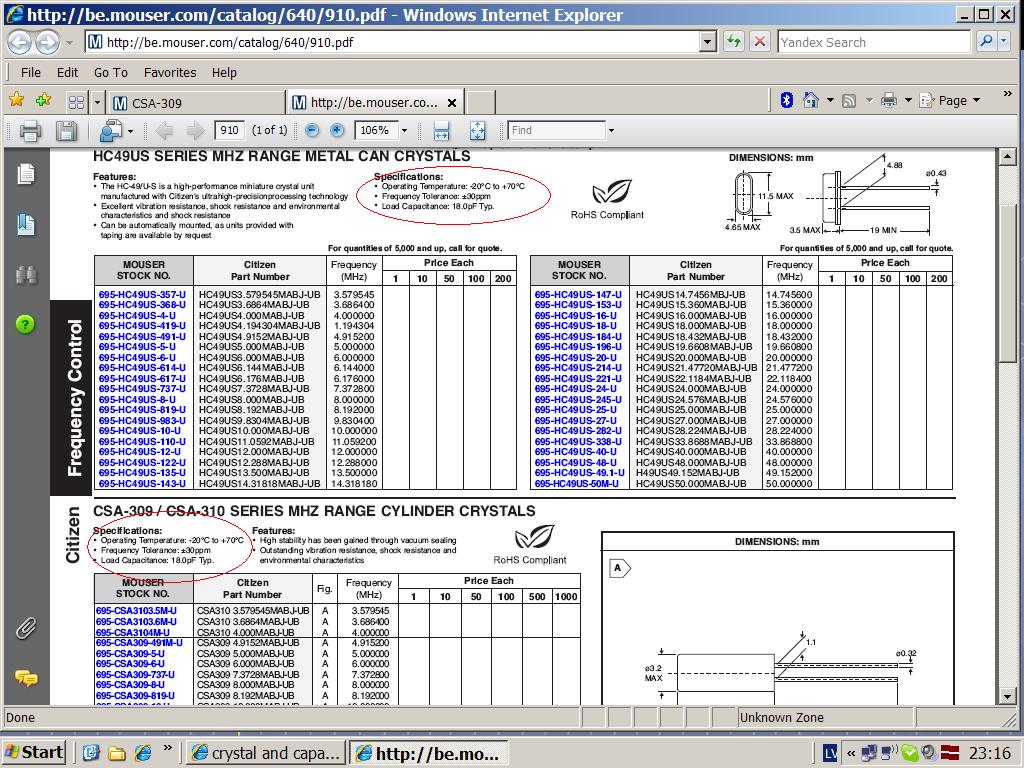Image resolution: width=1024 pixels, height=768 pixels.
Task: Open stock link 695-HC49US-16-U
Action: (575, 315)
